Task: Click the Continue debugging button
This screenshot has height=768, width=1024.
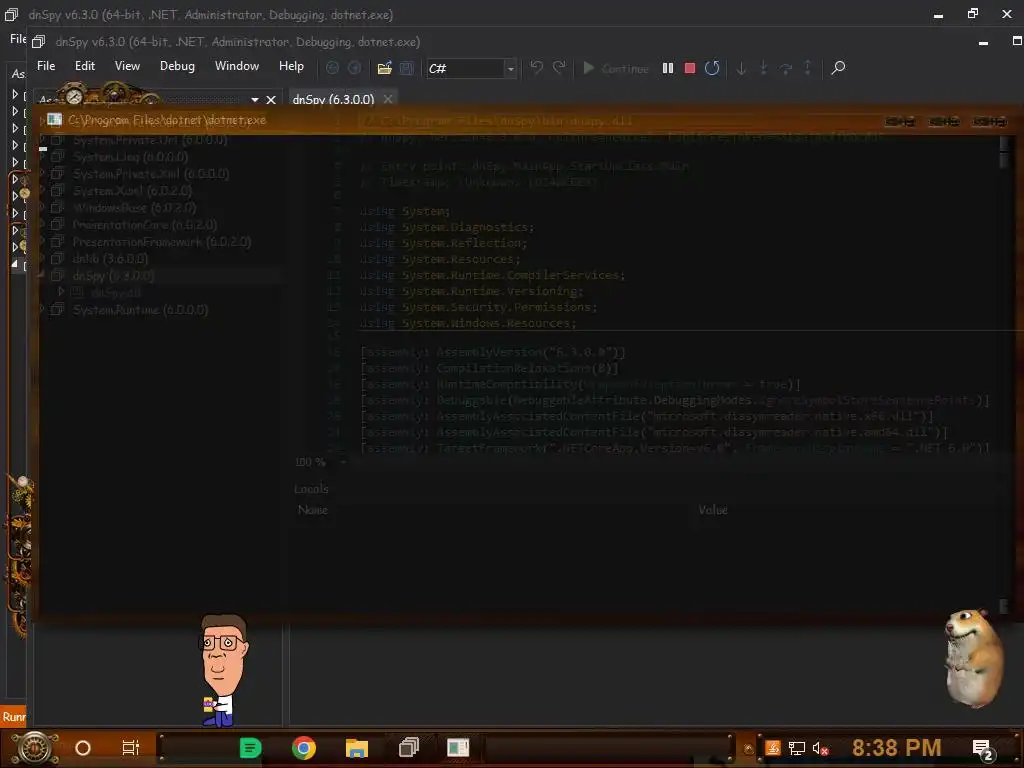Action: 615,69
